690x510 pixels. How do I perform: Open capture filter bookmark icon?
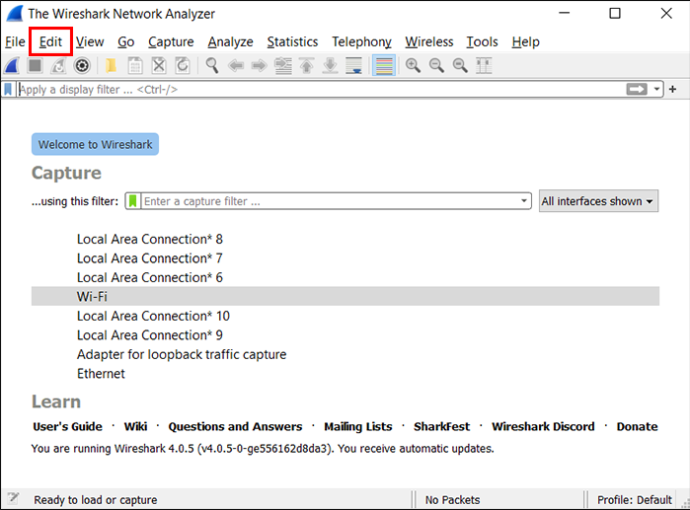[133, 201]
